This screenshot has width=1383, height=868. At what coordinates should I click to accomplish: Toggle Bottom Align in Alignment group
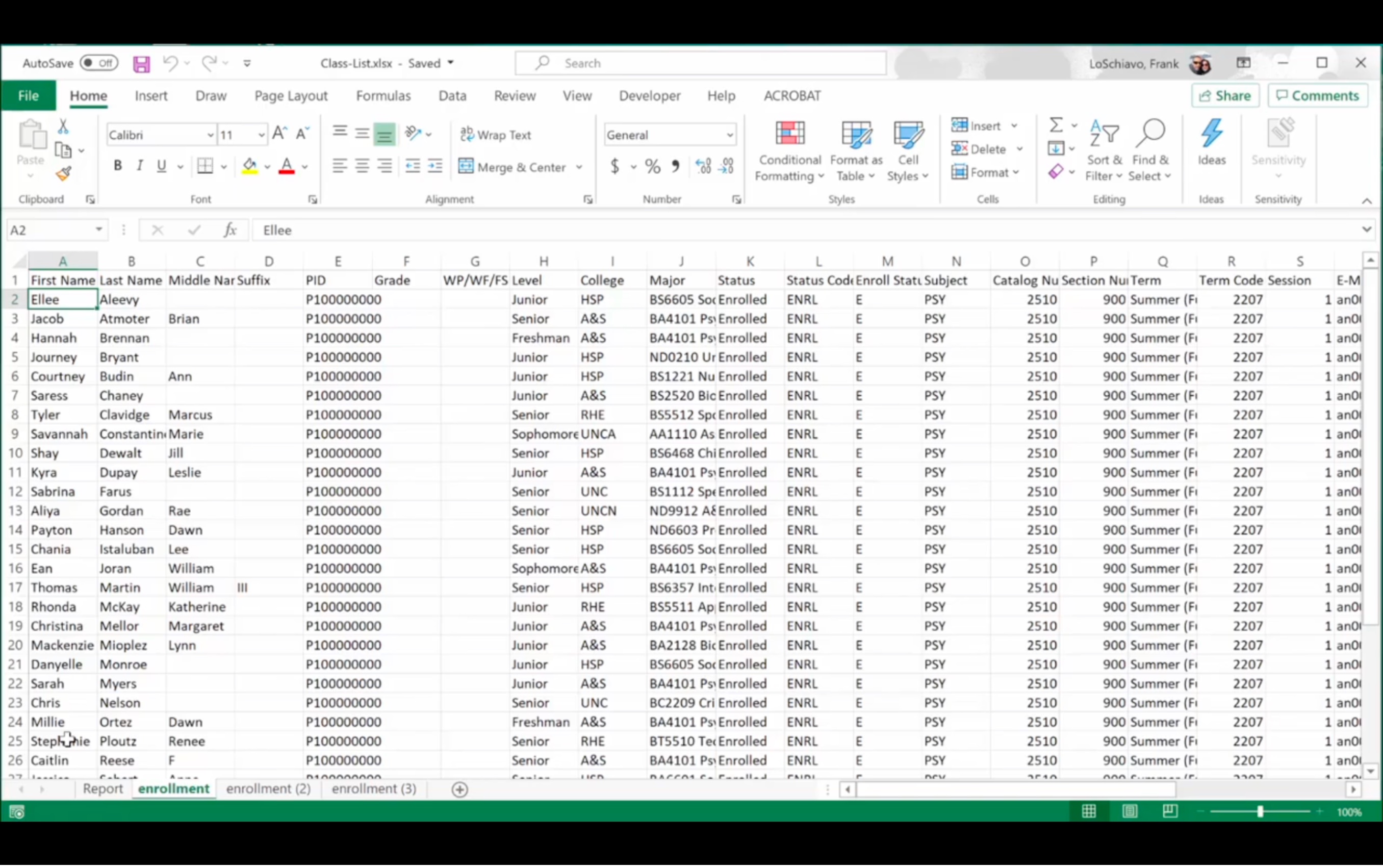[x=385, y=135]
